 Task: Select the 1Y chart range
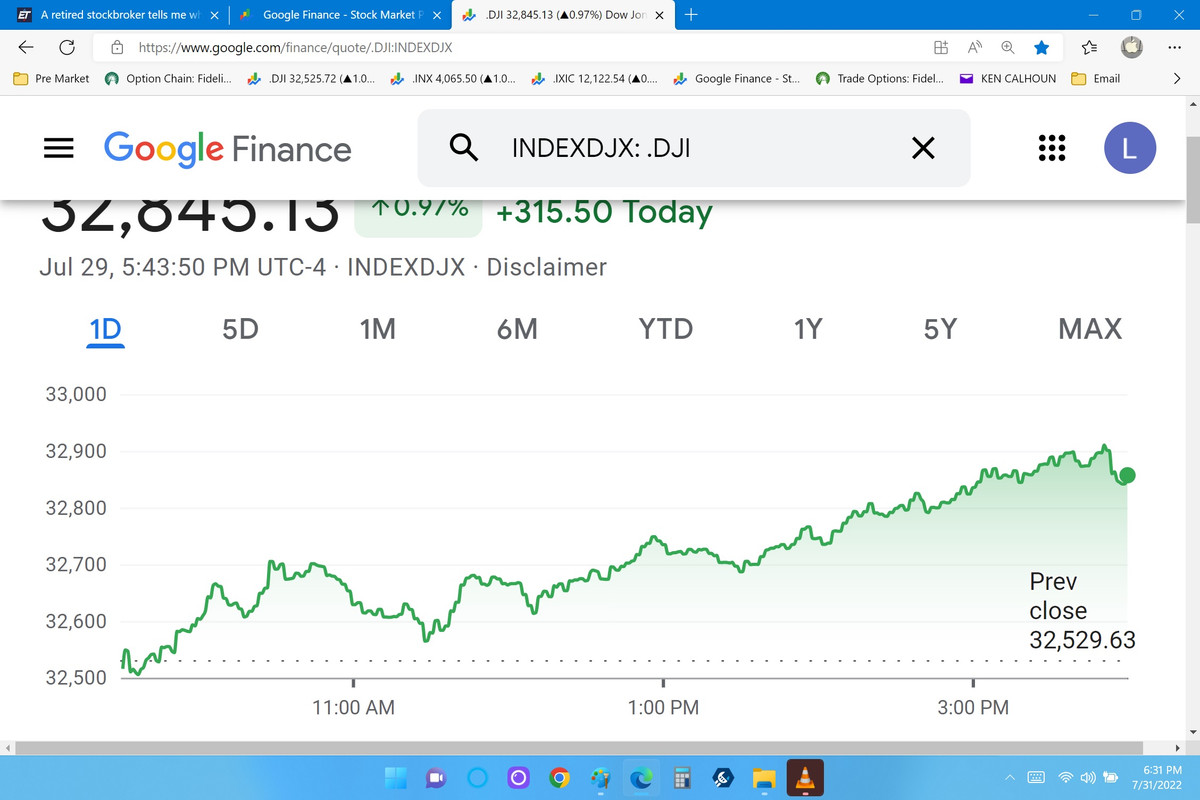click(x=807, y=329)
